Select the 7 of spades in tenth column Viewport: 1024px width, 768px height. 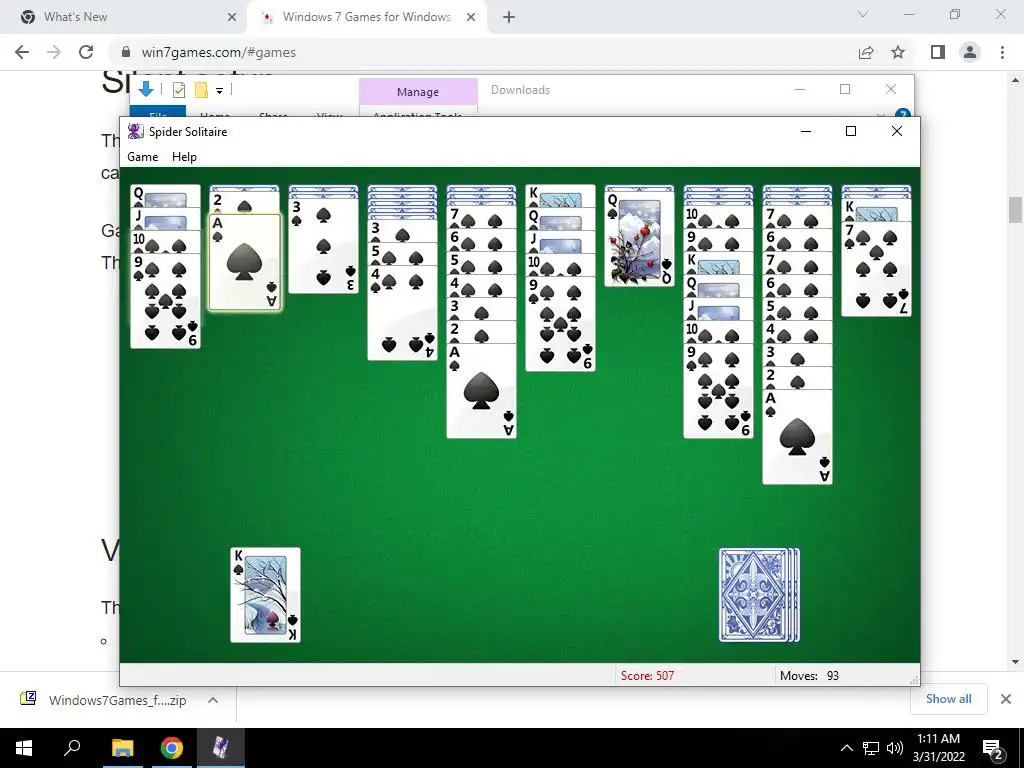876,269
